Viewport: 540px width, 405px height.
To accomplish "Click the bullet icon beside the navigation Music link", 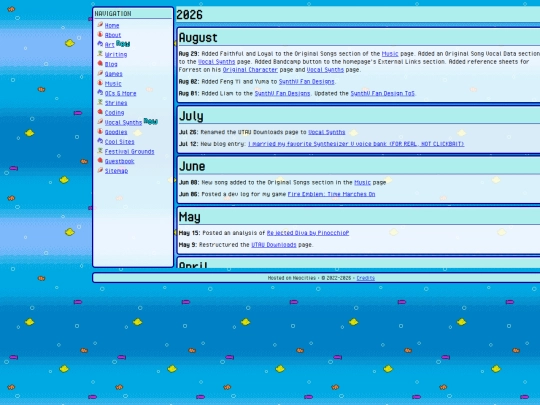I will [x=100, y=83].
